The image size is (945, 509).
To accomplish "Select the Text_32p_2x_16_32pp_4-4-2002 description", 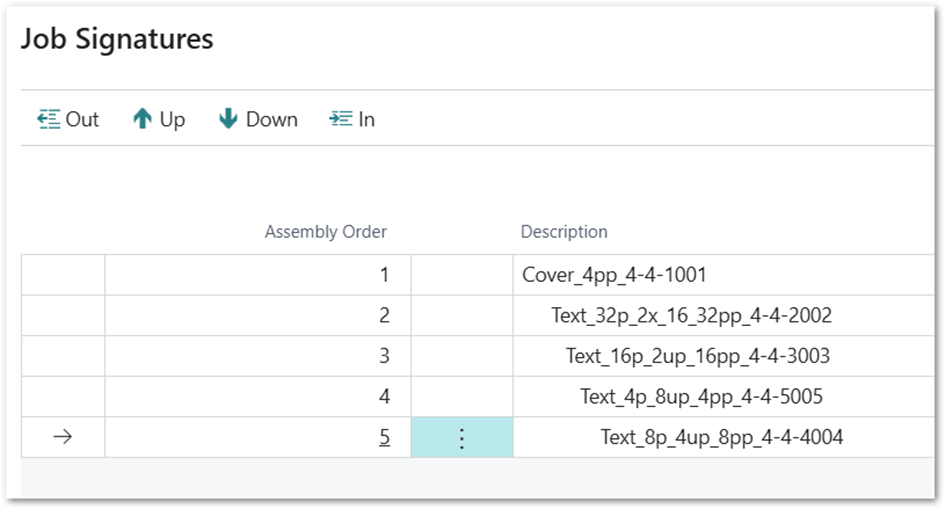I will (691, 316).
